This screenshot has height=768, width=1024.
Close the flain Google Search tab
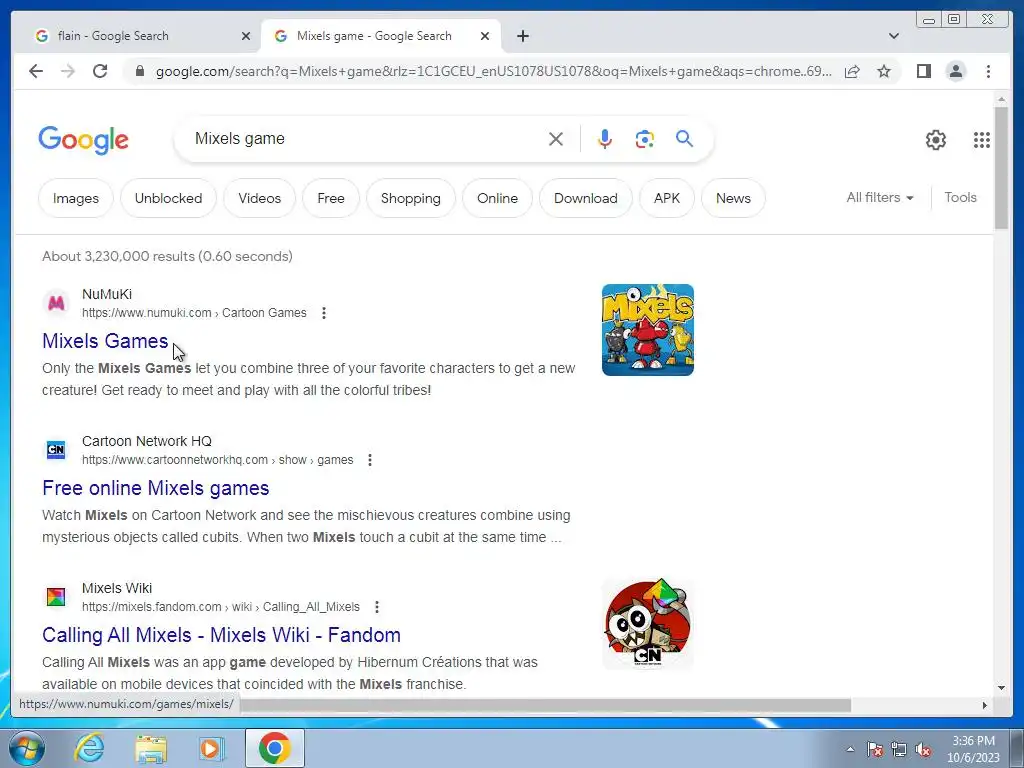coord(246,36)
